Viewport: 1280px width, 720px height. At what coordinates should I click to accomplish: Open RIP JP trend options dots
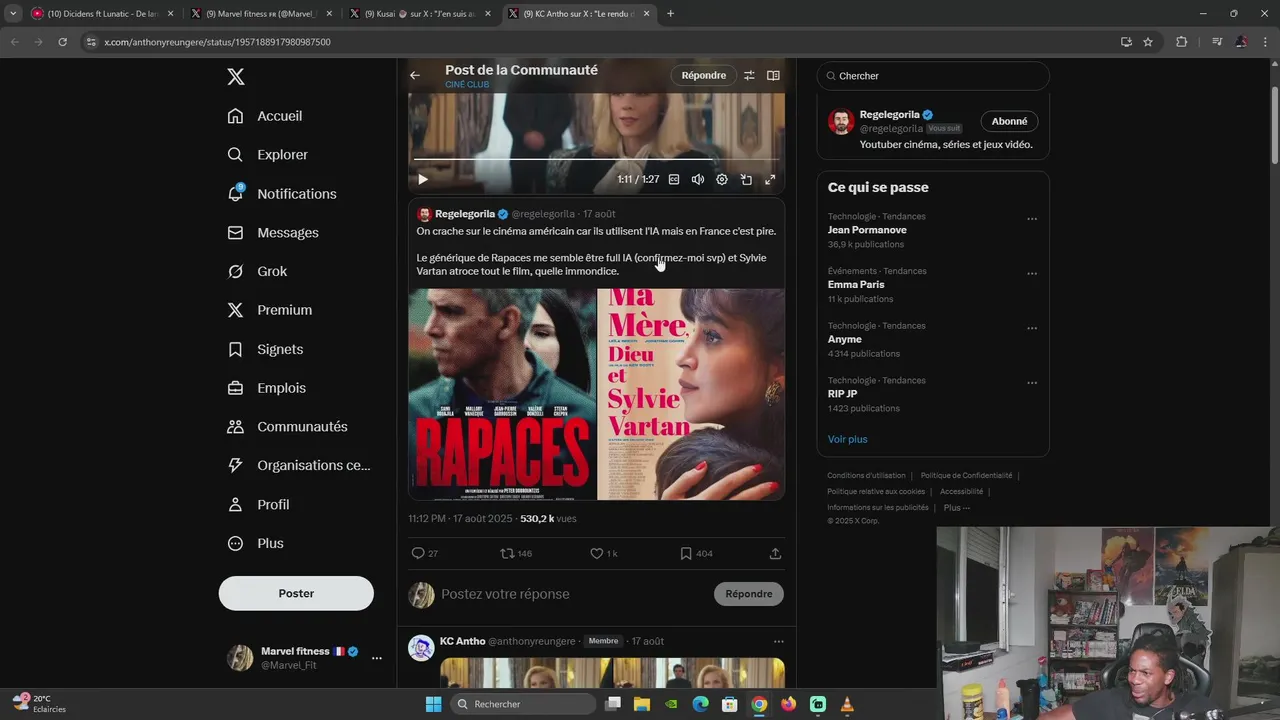[1032, 383]
